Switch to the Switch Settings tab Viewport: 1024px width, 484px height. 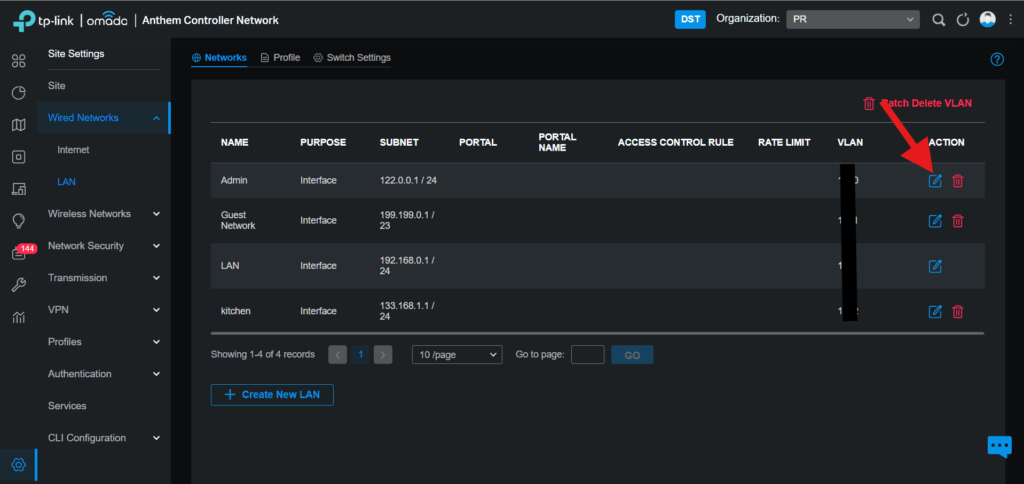(x=351, y=58)
